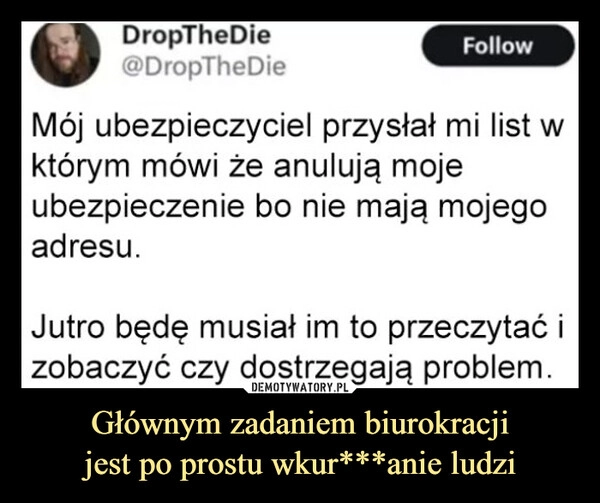
Task: Click the word "zobaczyć" in the last line
Action: point(101,370)
